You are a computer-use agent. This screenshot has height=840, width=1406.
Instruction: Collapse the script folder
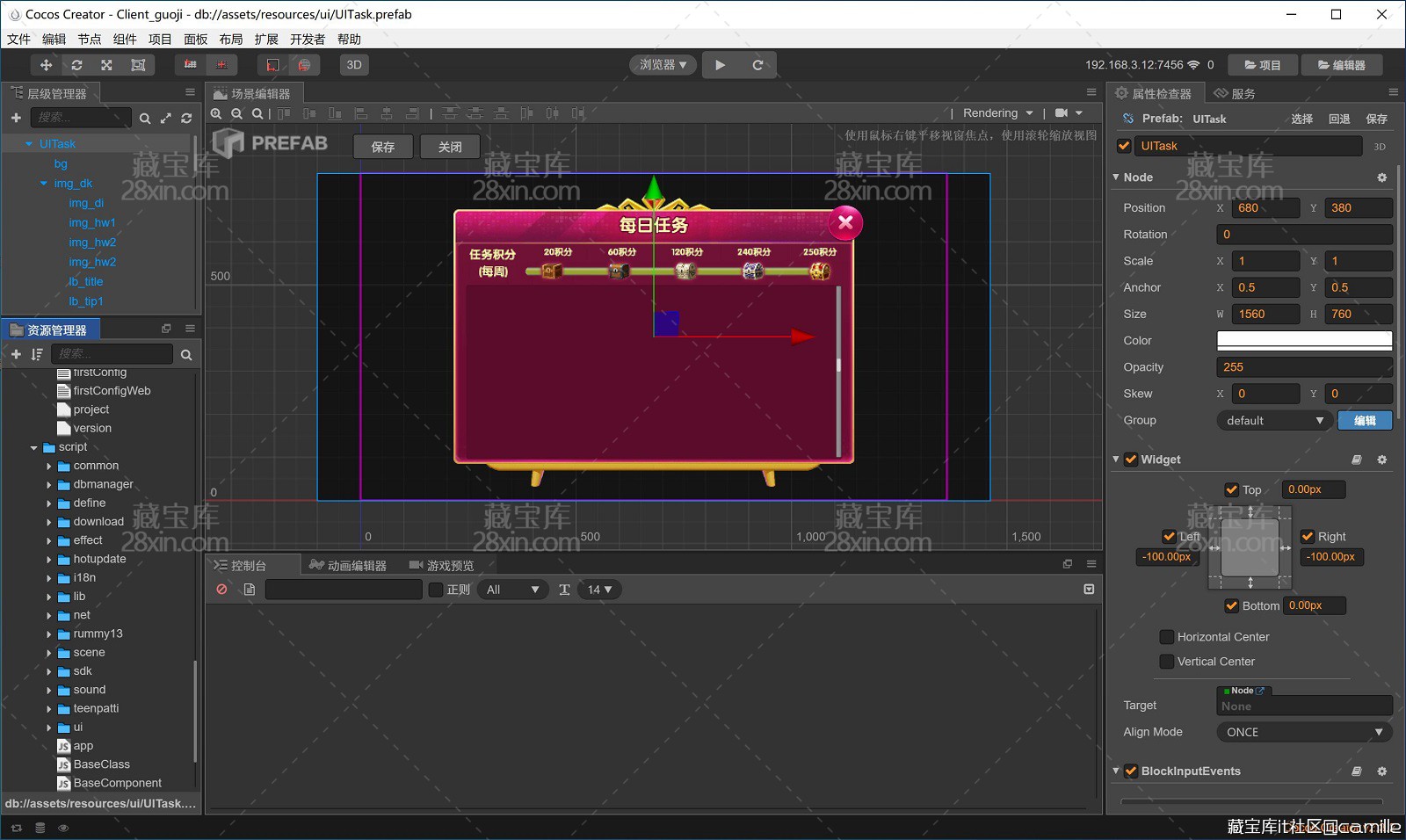pos(34,447)
